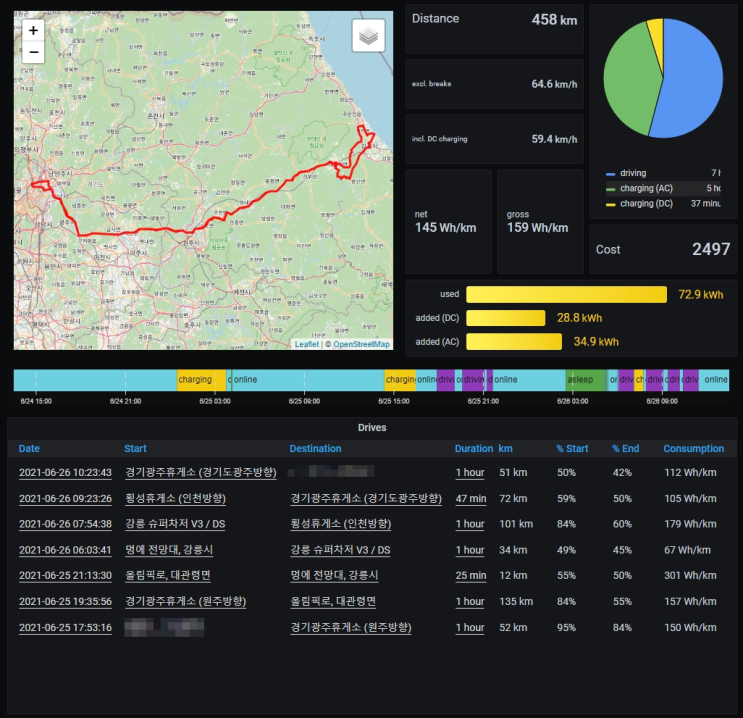Open drive dated 2021-06-26 10:23:43
The height and width of the screenshot is (718, 743).
point(65,473)
